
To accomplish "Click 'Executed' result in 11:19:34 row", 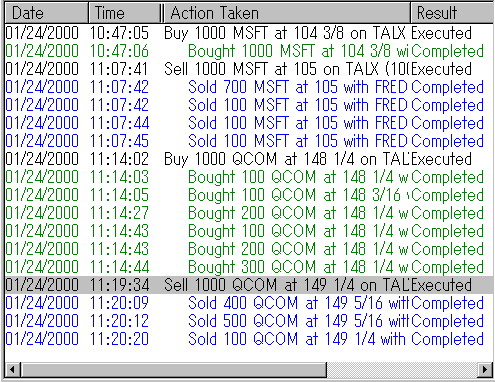I will (441, 285).
